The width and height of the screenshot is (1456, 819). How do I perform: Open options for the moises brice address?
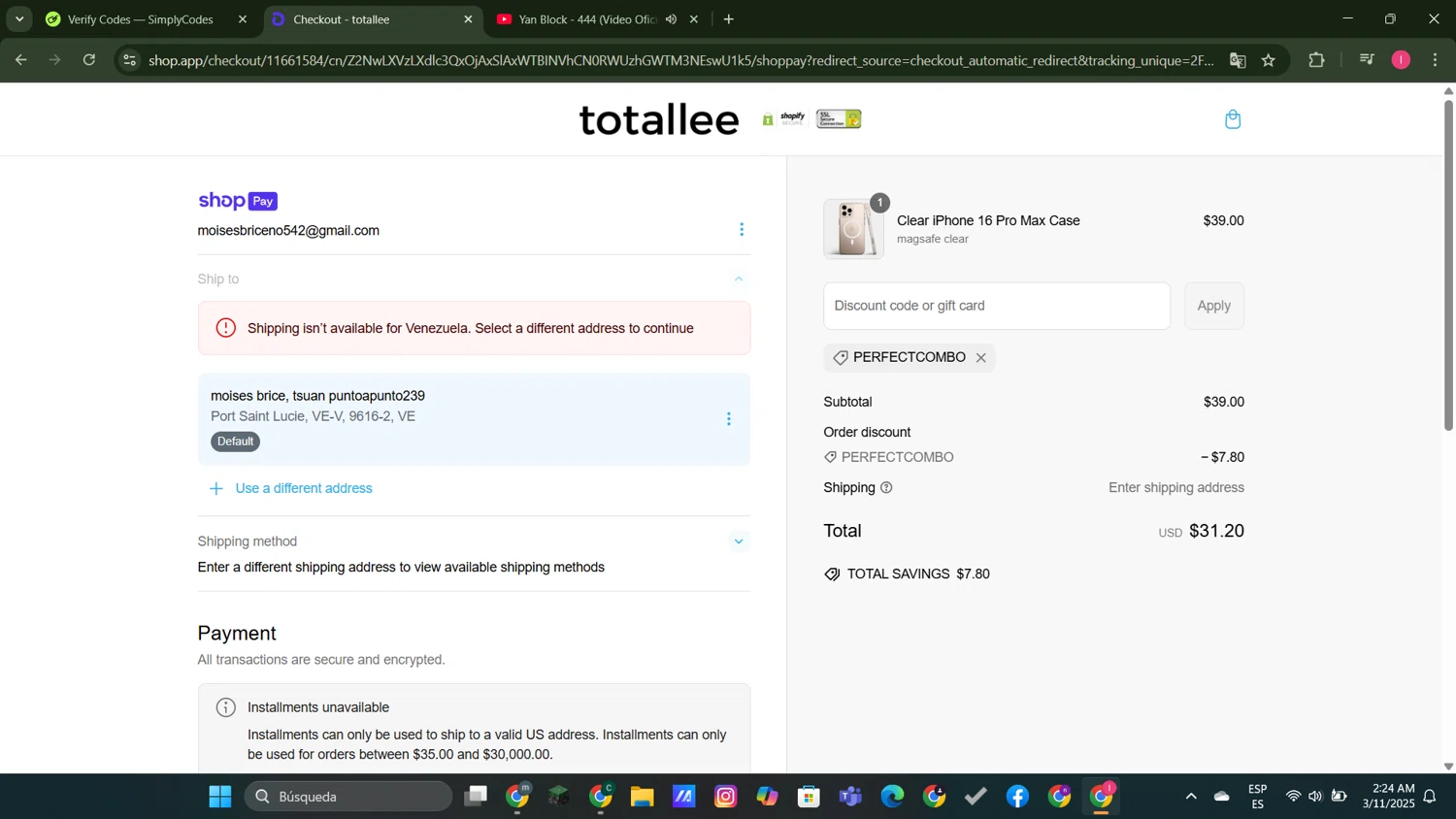(x=729, y=419)
